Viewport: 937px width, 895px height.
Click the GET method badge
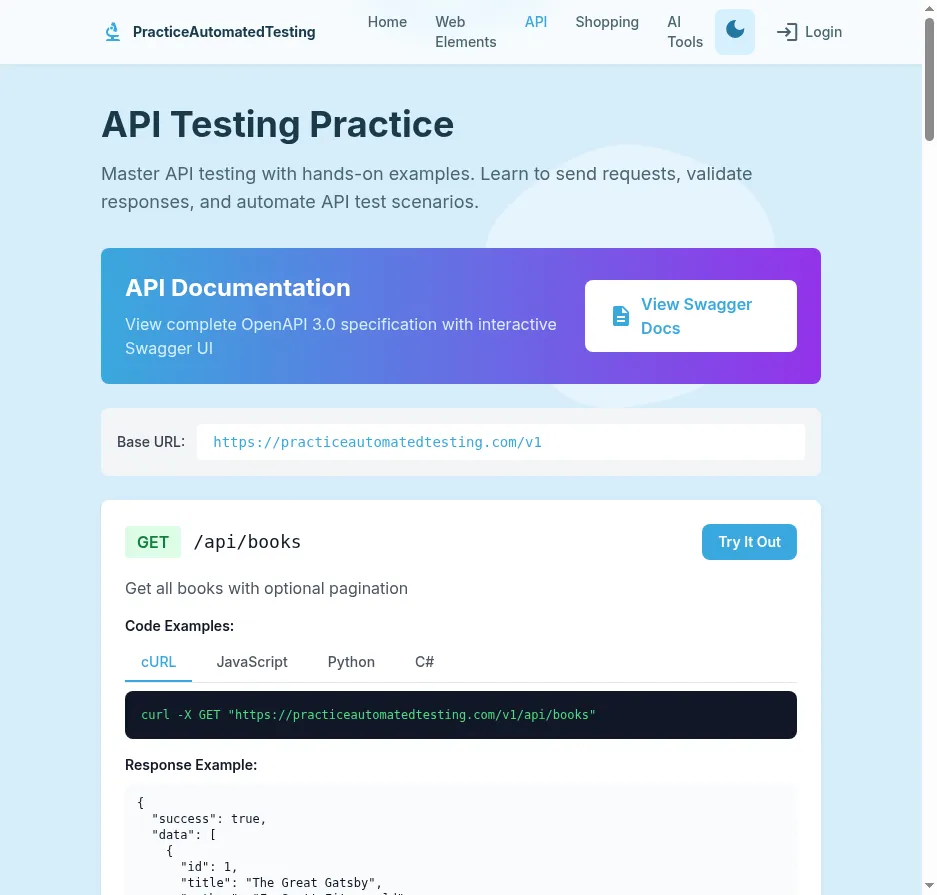152,541
